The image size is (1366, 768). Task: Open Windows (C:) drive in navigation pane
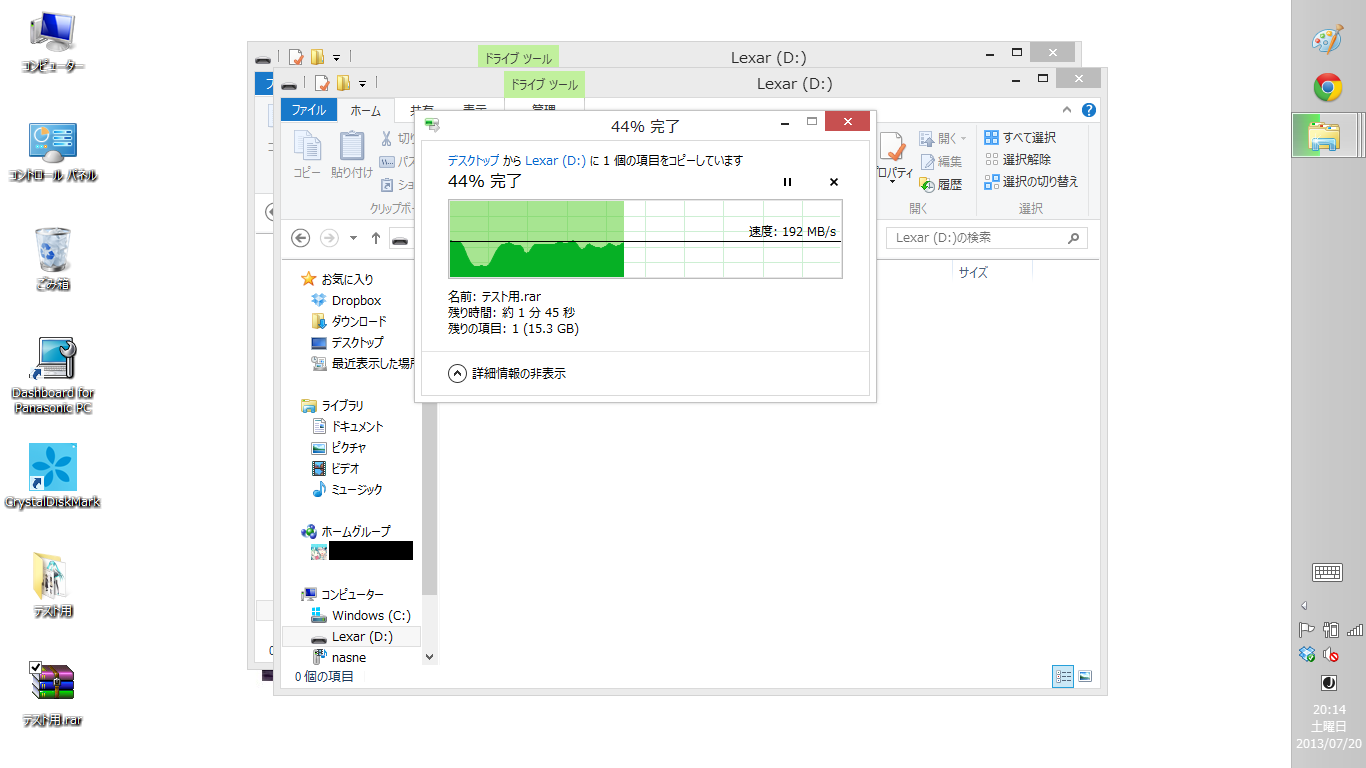pyautogui.click(x=361, y=615)
